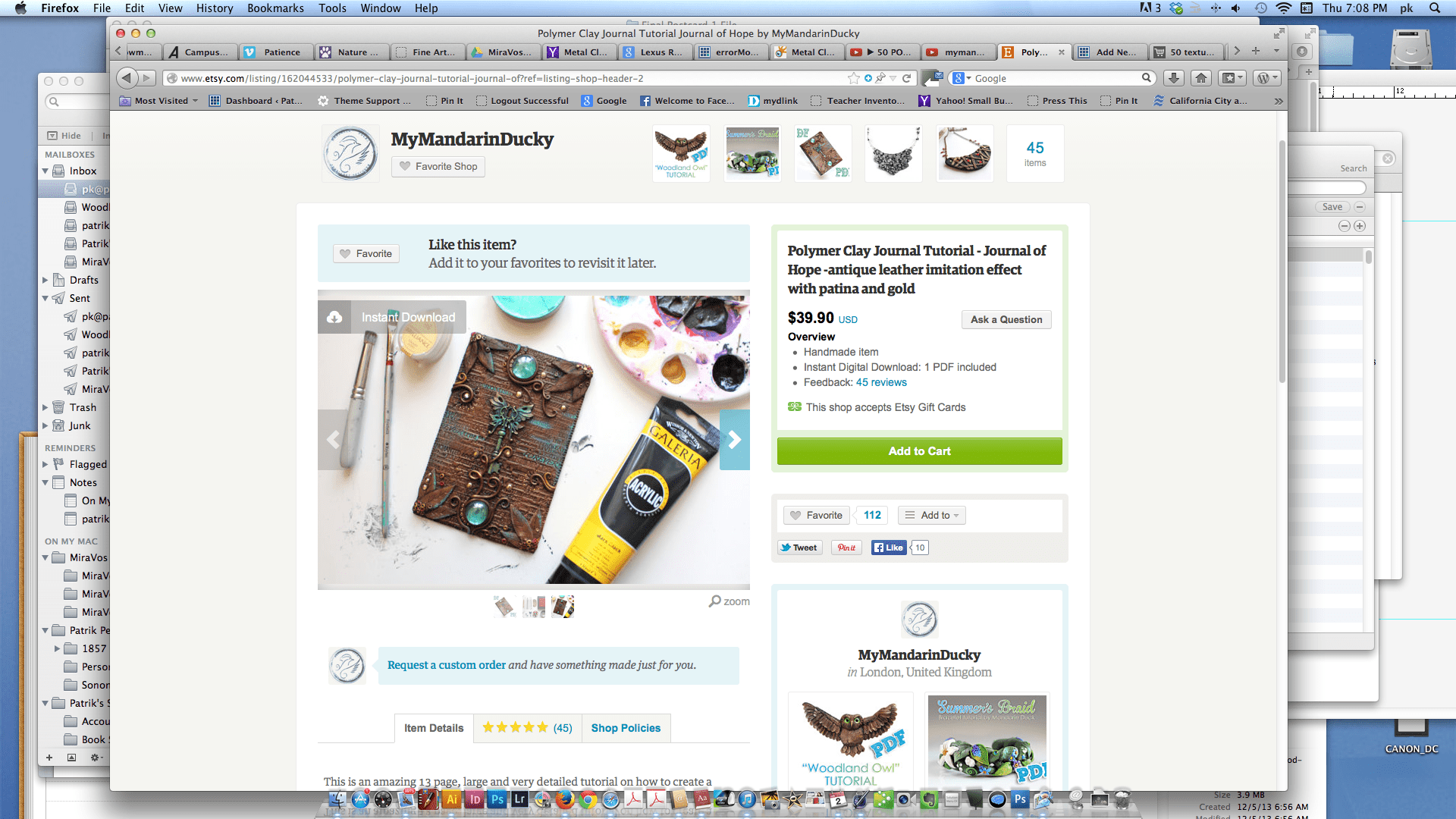Switch to the Shop Policies tab

tap(626, 728)
